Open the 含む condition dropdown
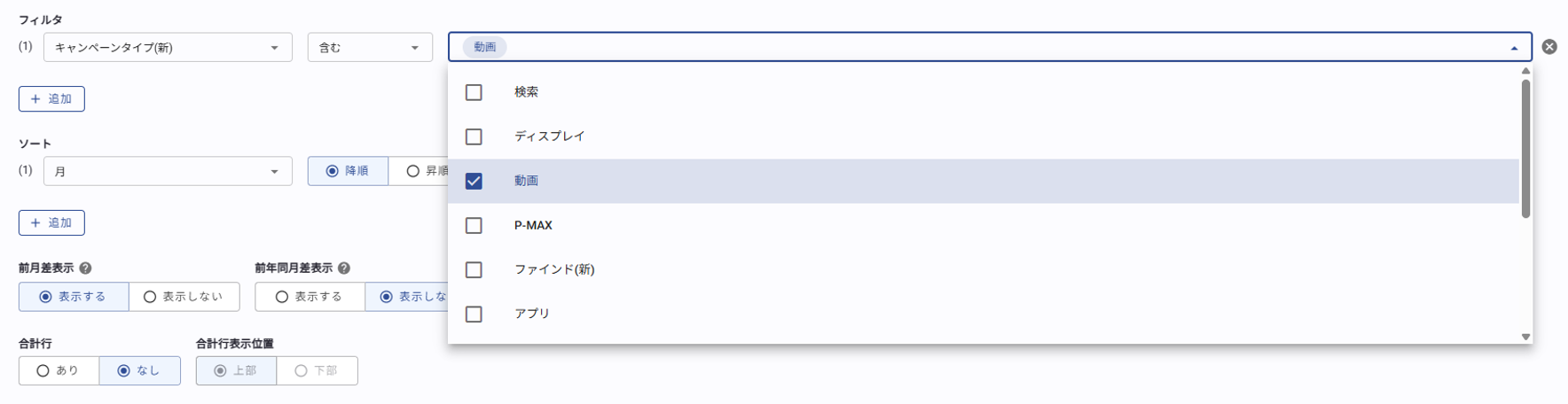Viewport: 1568px width, 404px height. tap(370, 47)
